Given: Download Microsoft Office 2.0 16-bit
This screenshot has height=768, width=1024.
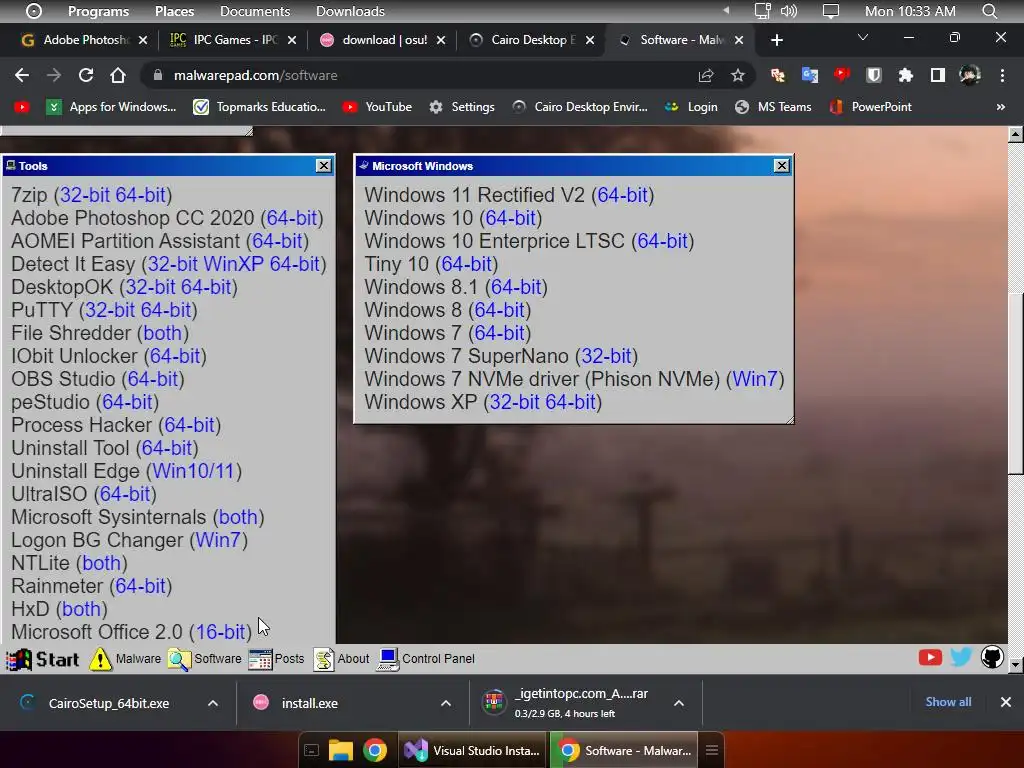Looking at the screenshot, I should [220, 632].
